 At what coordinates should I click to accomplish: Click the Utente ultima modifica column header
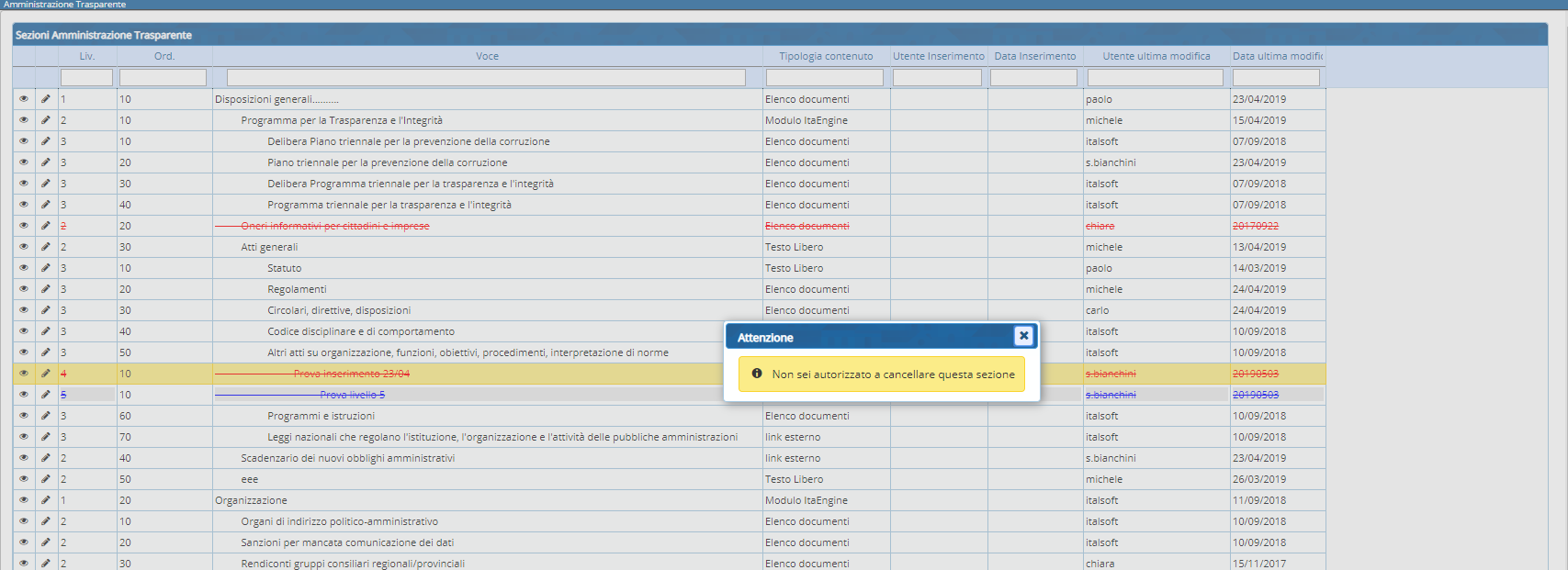[1156, 56]
